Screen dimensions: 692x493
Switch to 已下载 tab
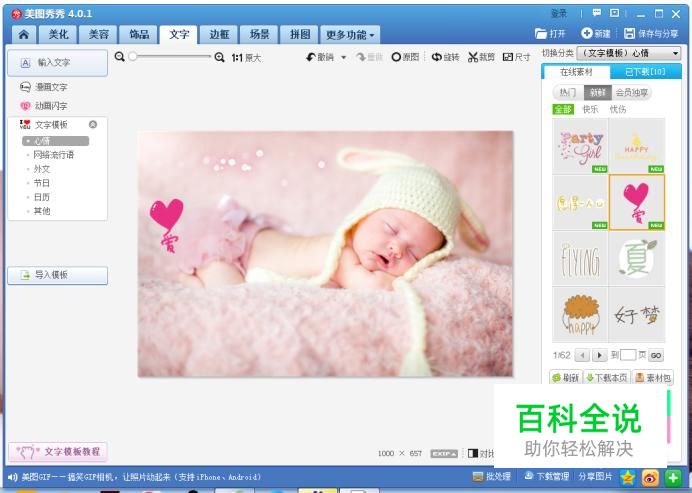[645, 72]
